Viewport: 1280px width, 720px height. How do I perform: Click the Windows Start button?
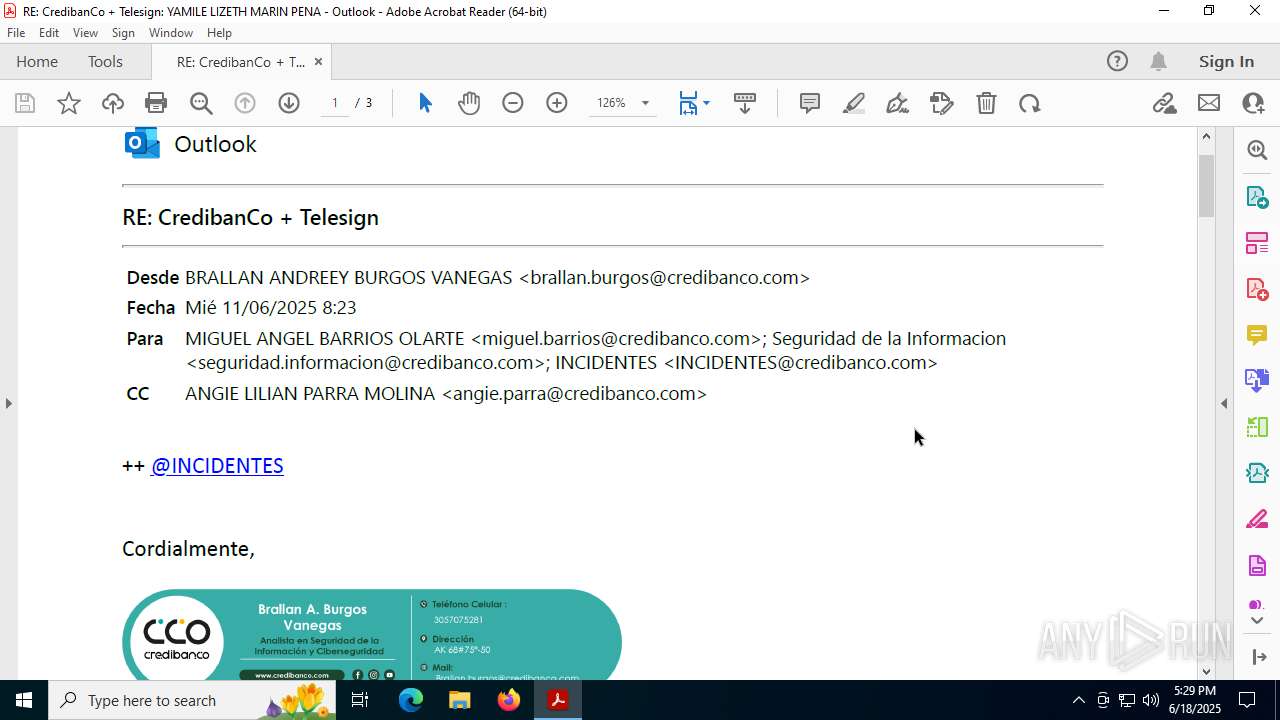tap(24, 700)
